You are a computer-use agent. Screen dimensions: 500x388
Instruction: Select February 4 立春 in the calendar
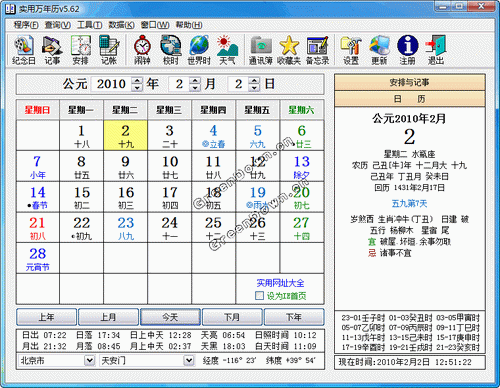point(214,135)
